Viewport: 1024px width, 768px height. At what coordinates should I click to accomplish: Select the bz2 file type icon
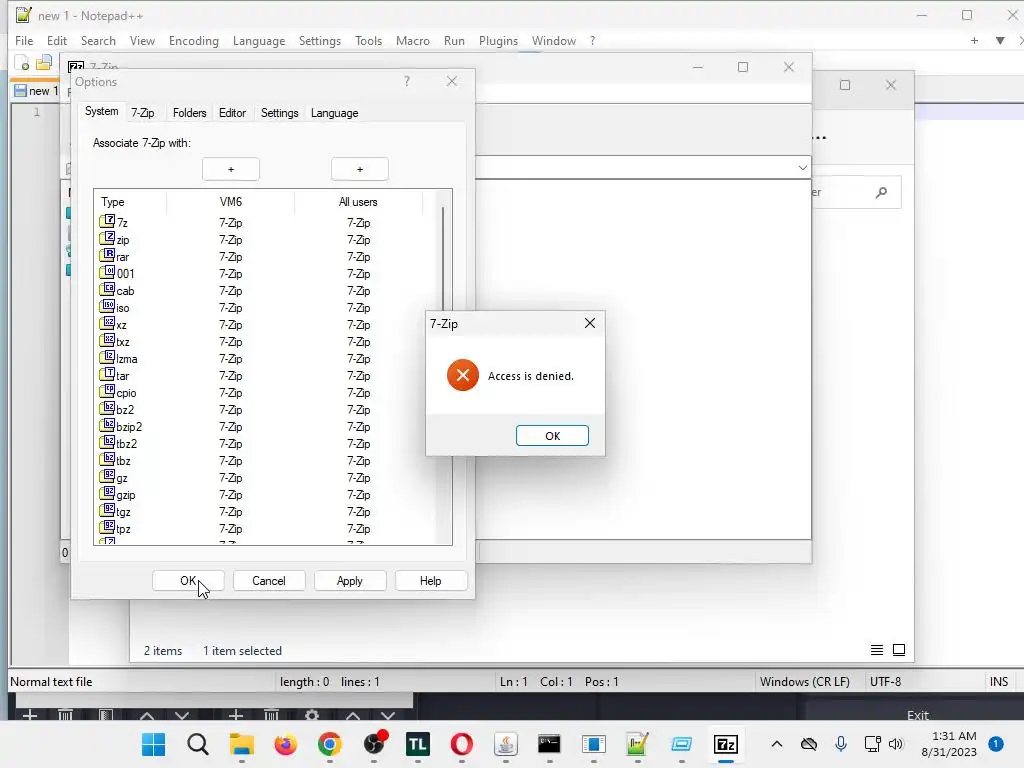click(107, 408)
